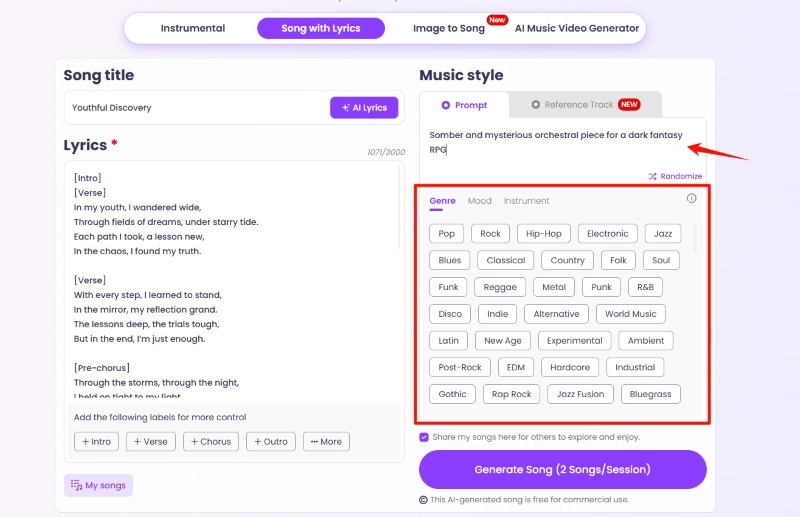
Task: Open AI Music Video Generator tab
Action: tap(577, 28)
